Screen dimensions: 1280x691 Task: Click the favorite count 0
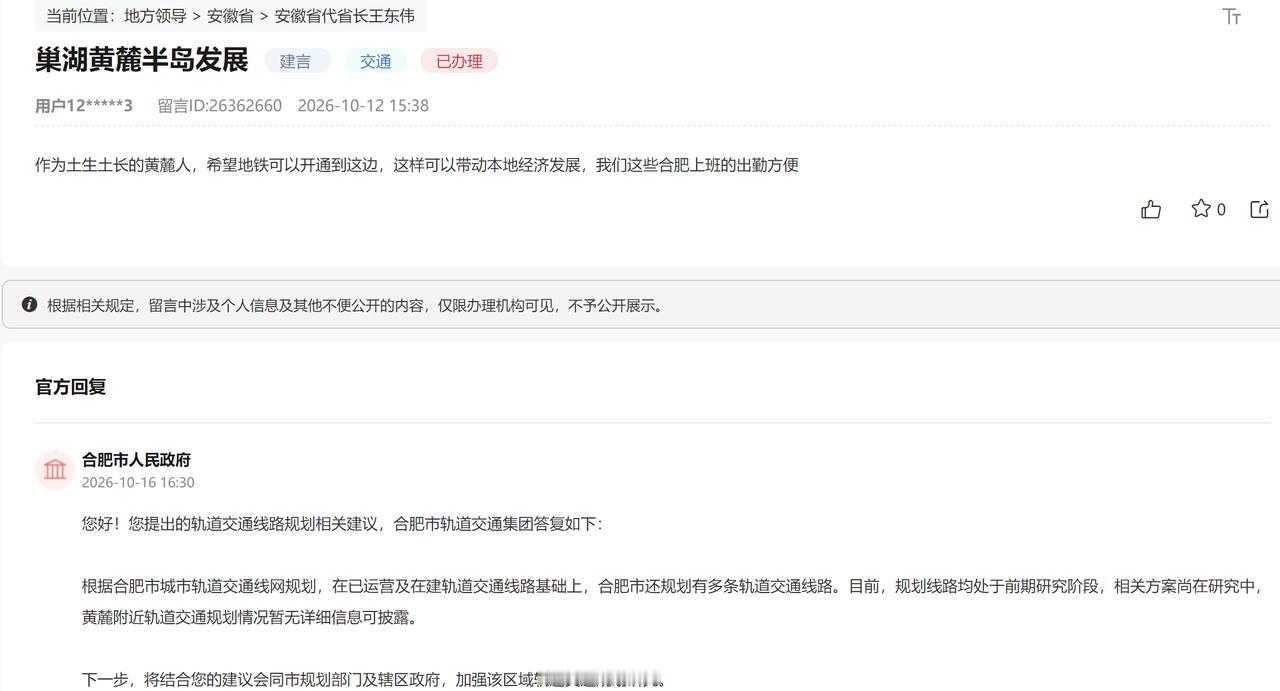1221,210
